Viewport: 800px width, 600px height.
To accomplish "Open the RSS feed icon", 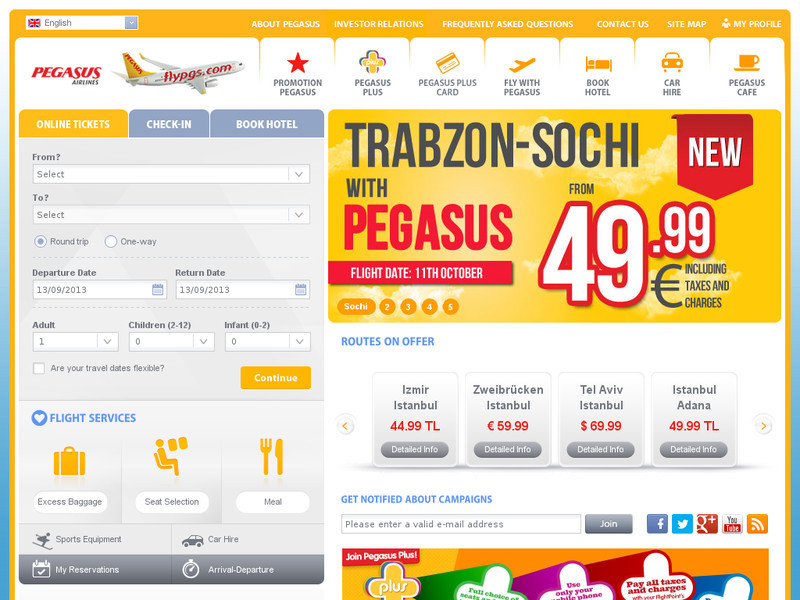I will click(757, 524).
